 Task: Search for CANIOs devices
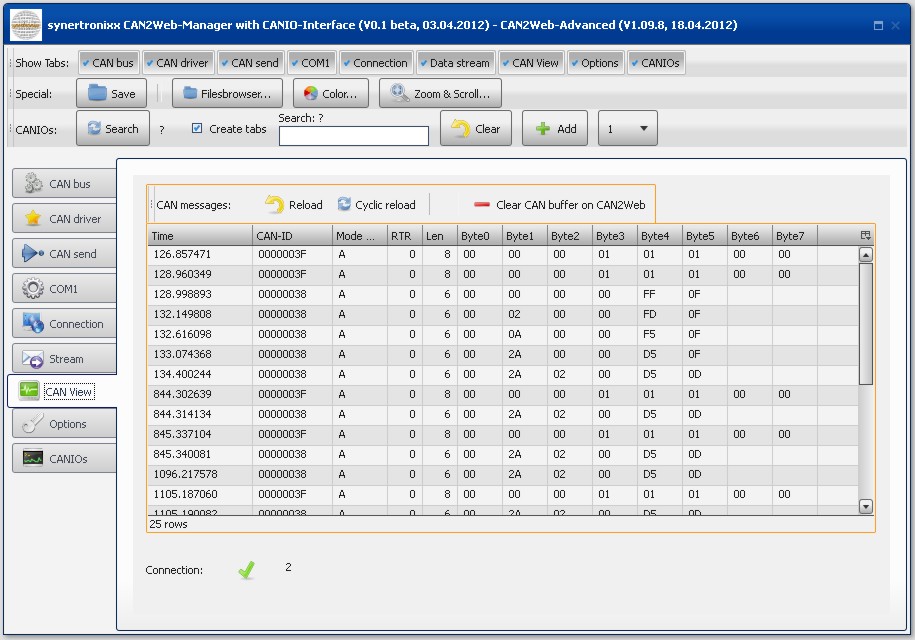point(112,129)
